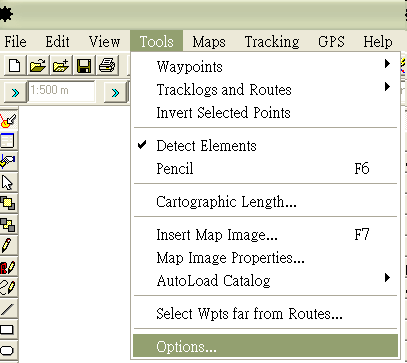Close the open Tools menu

(x=157, y=41)
